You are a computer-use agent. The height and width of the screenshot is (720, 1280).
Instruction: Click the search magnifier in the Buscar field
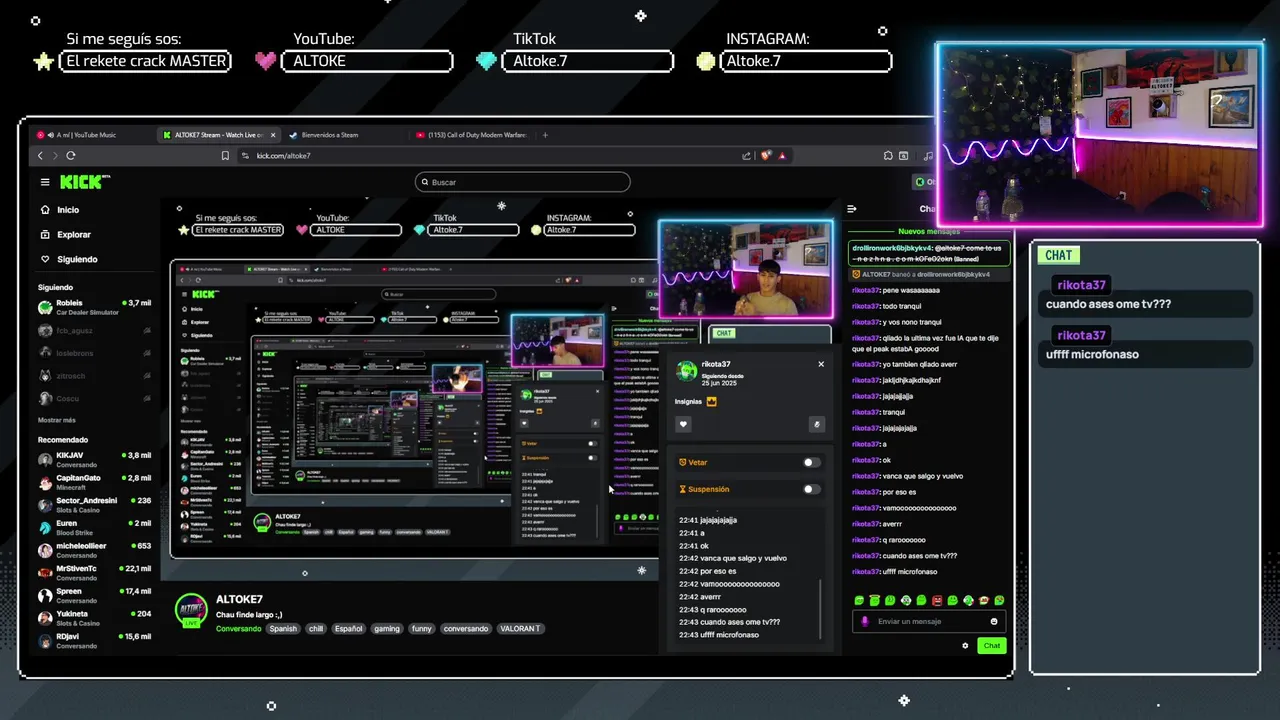tap(424, 182)
